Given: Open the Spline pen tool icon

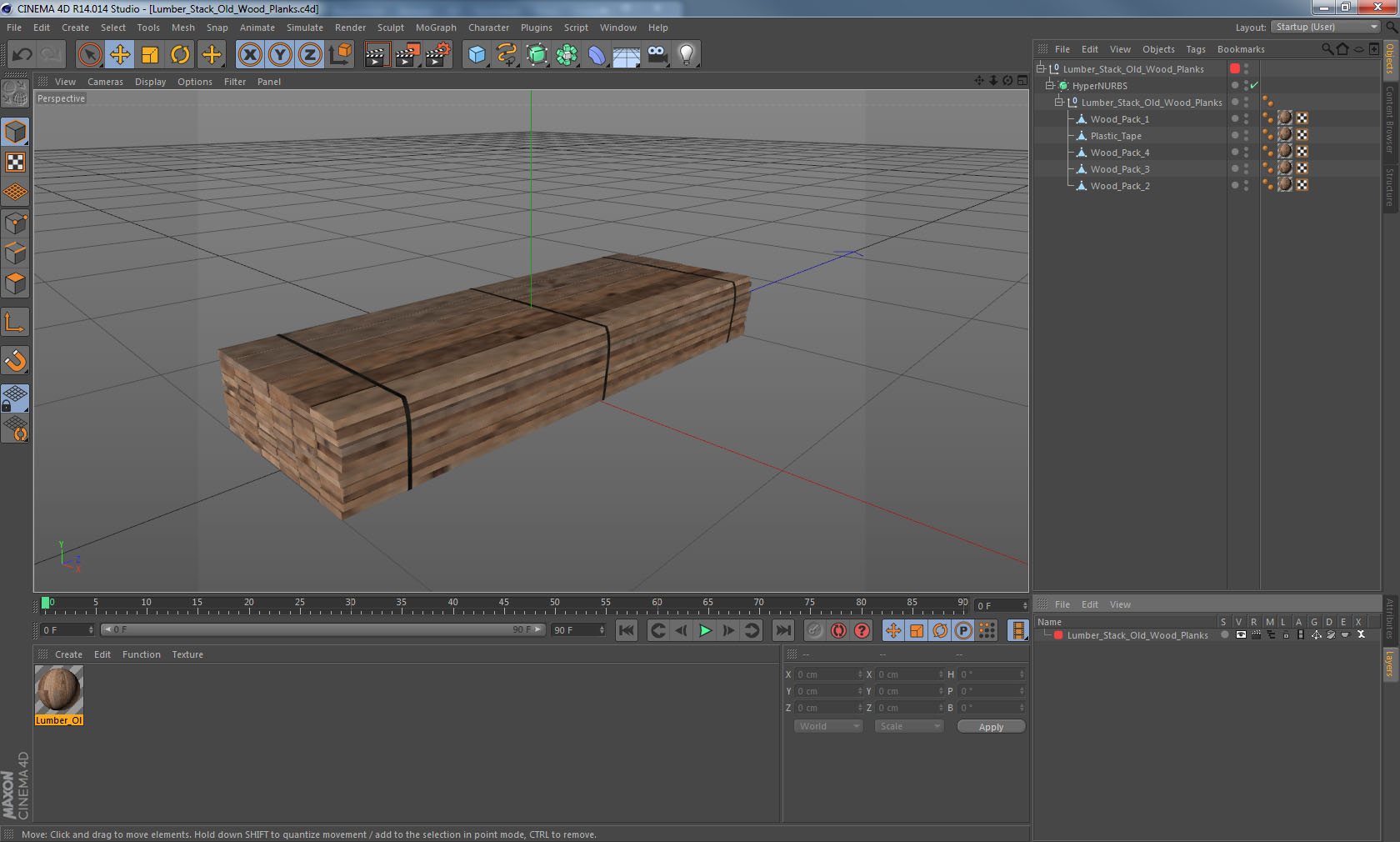Looking at the screenshot, I should [507, 55].
